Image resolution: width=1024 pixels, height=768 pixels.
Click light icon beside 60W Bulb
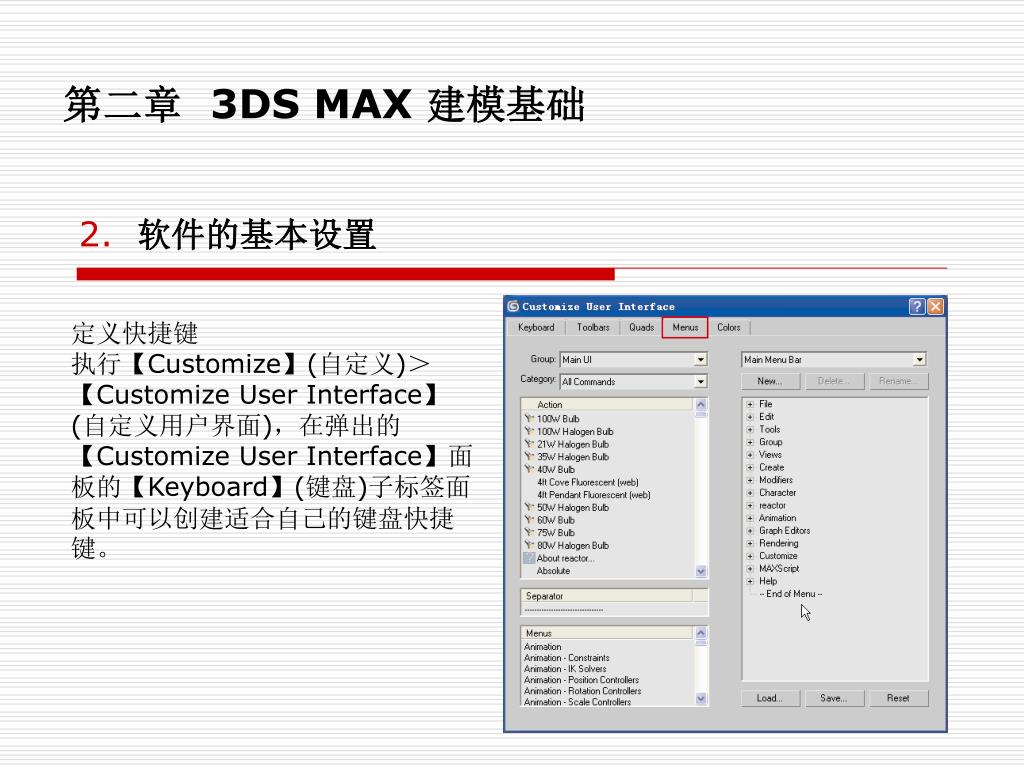click(529, 520)
